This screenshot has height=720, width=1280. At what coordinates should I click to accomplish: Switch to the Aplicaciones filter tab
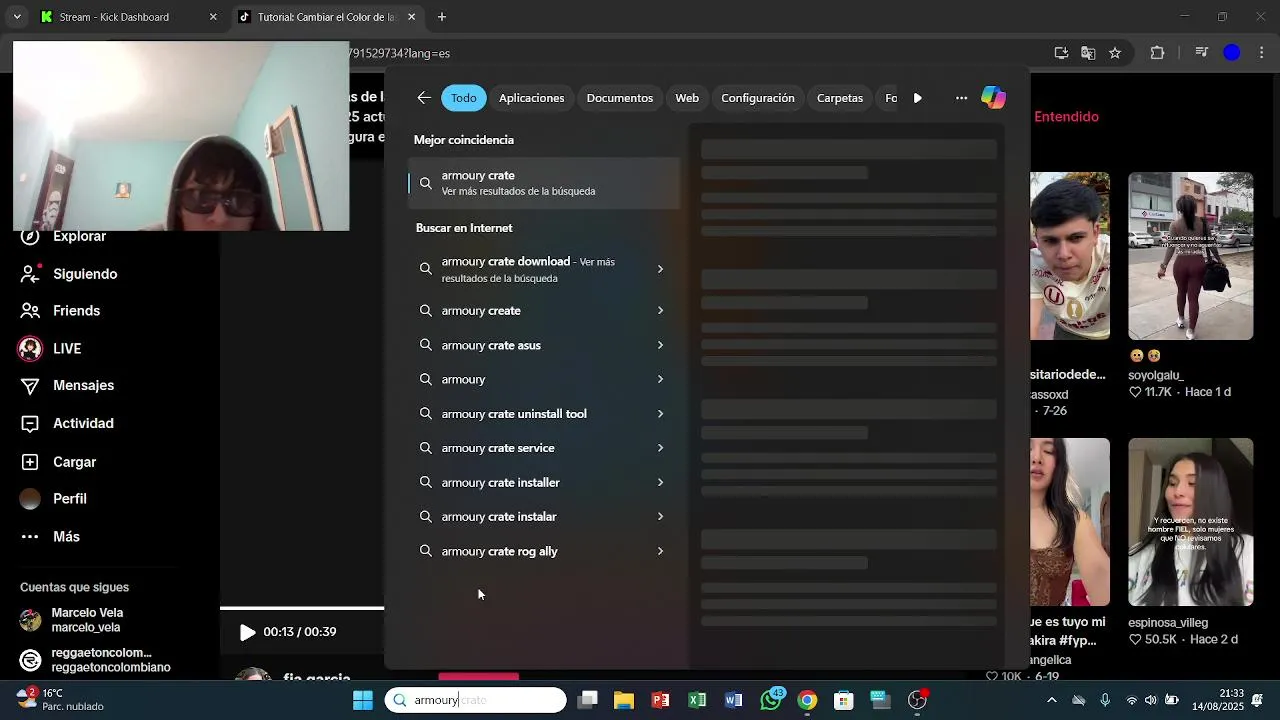click(532, 98)
